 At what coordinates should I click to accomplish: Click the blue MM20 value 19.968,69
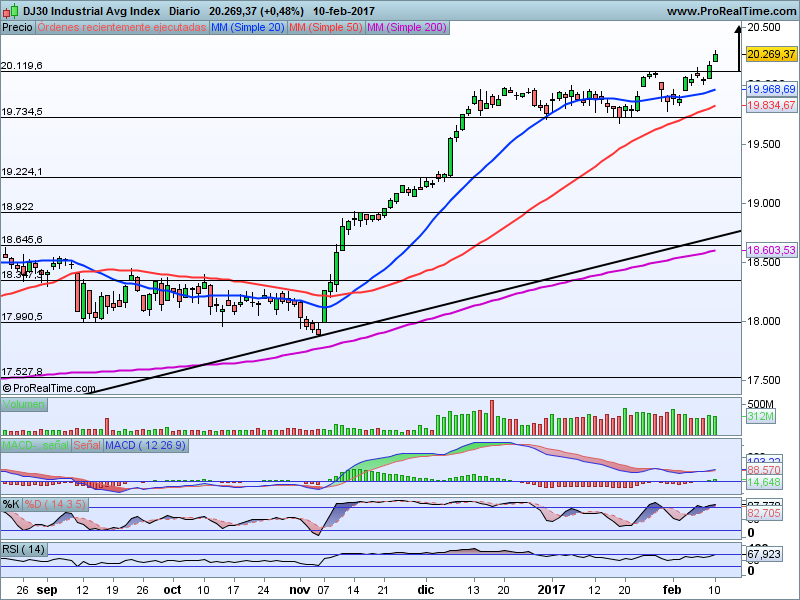pos(771,89)
